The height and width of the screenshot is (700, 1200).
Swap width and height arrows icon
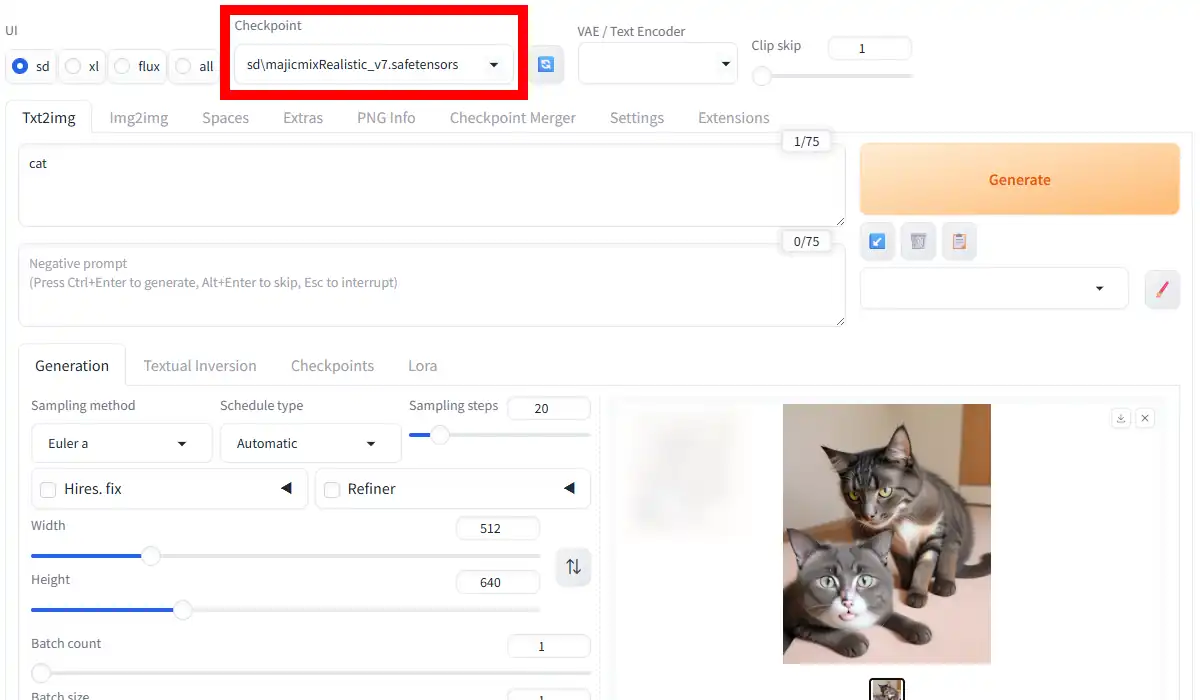(x=573, y=567)
